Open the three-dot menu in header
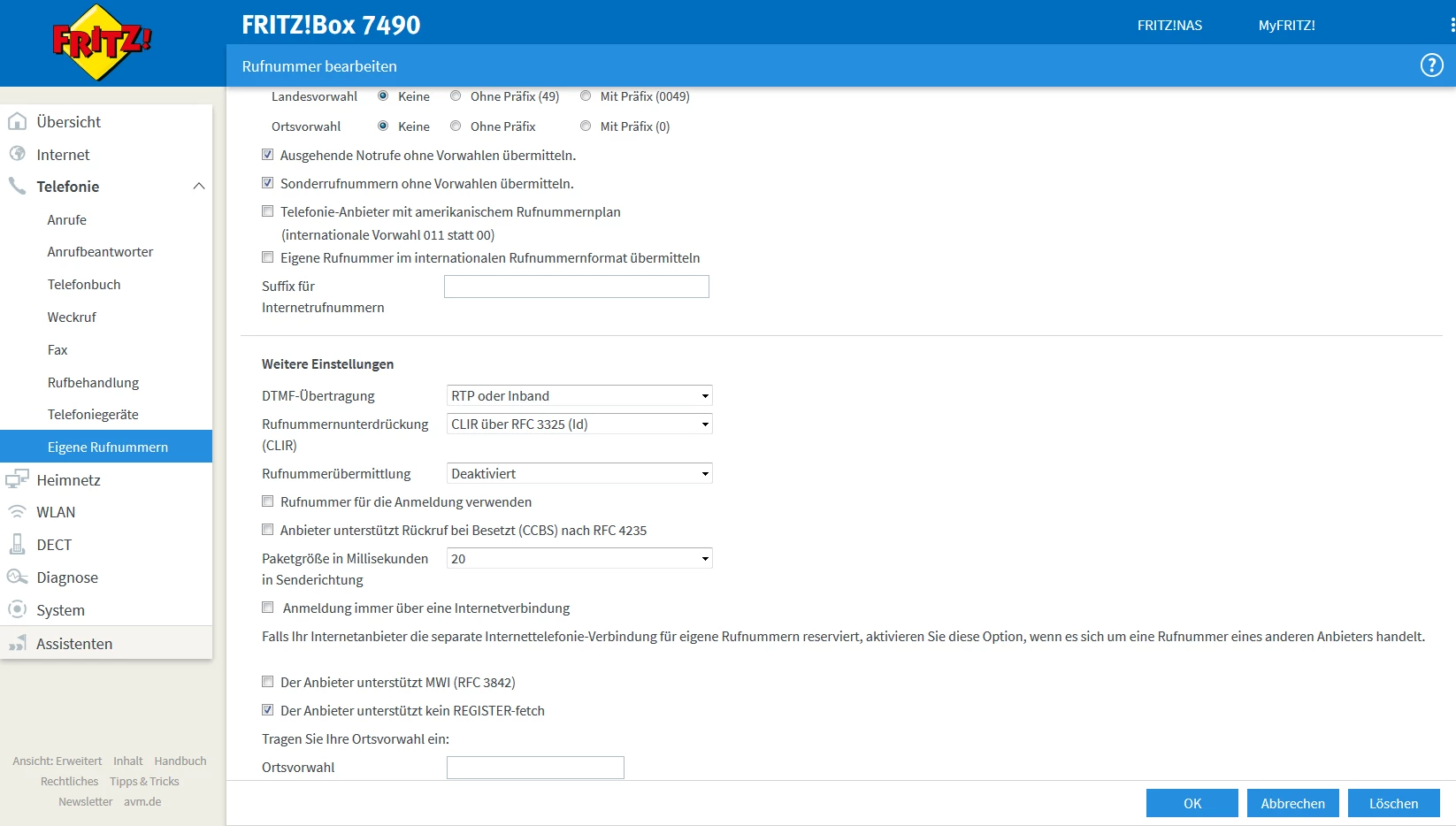 1452,25
